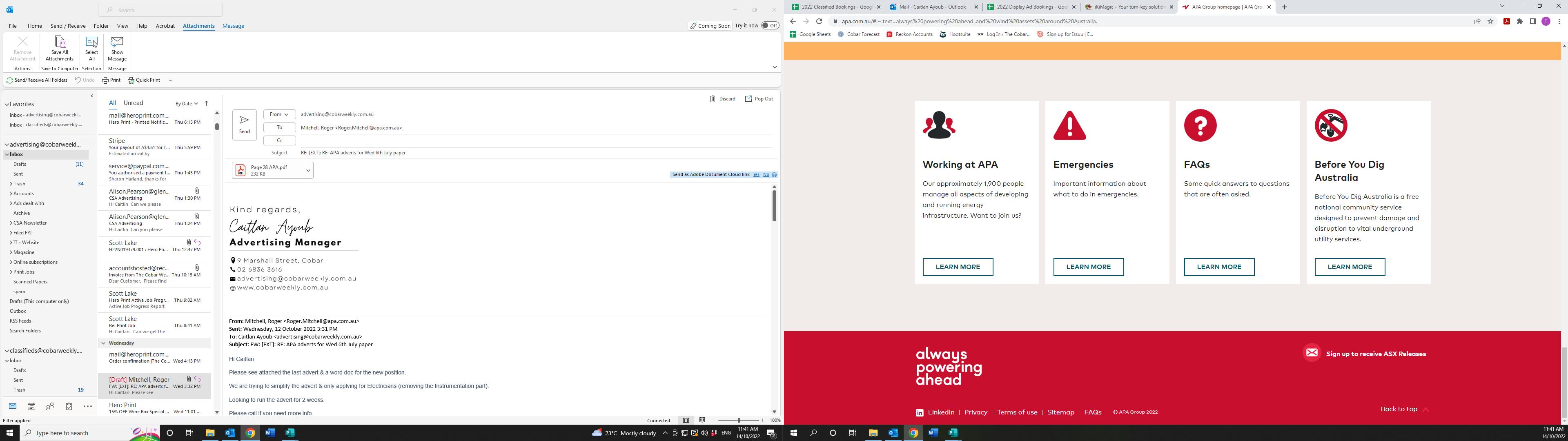This screenshot has height=441, width=1568.
Task: Open the Message ribbon tab
Action: [x=233, y=26]
